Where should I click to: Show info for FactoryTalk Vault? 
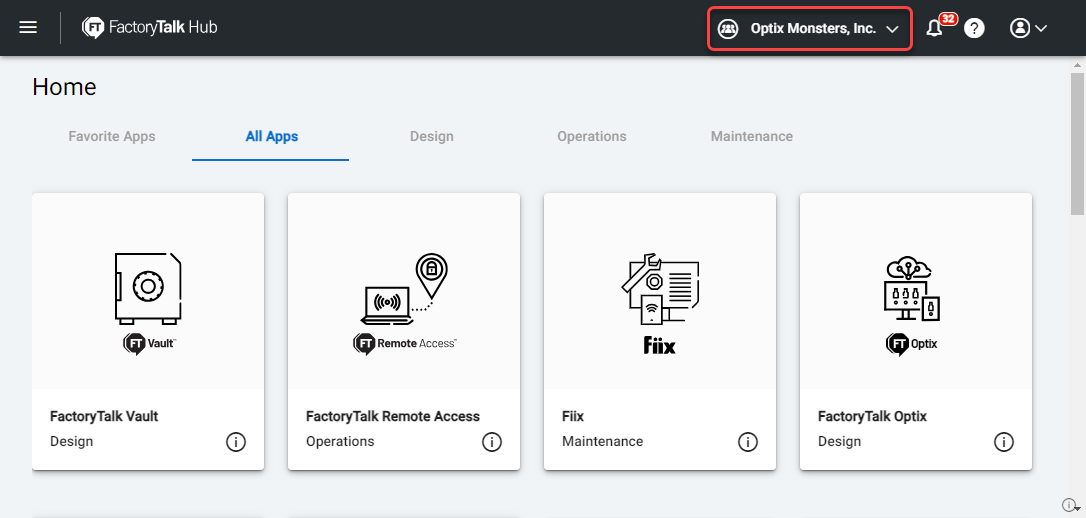pyautogui.click(x=236, y=441)
